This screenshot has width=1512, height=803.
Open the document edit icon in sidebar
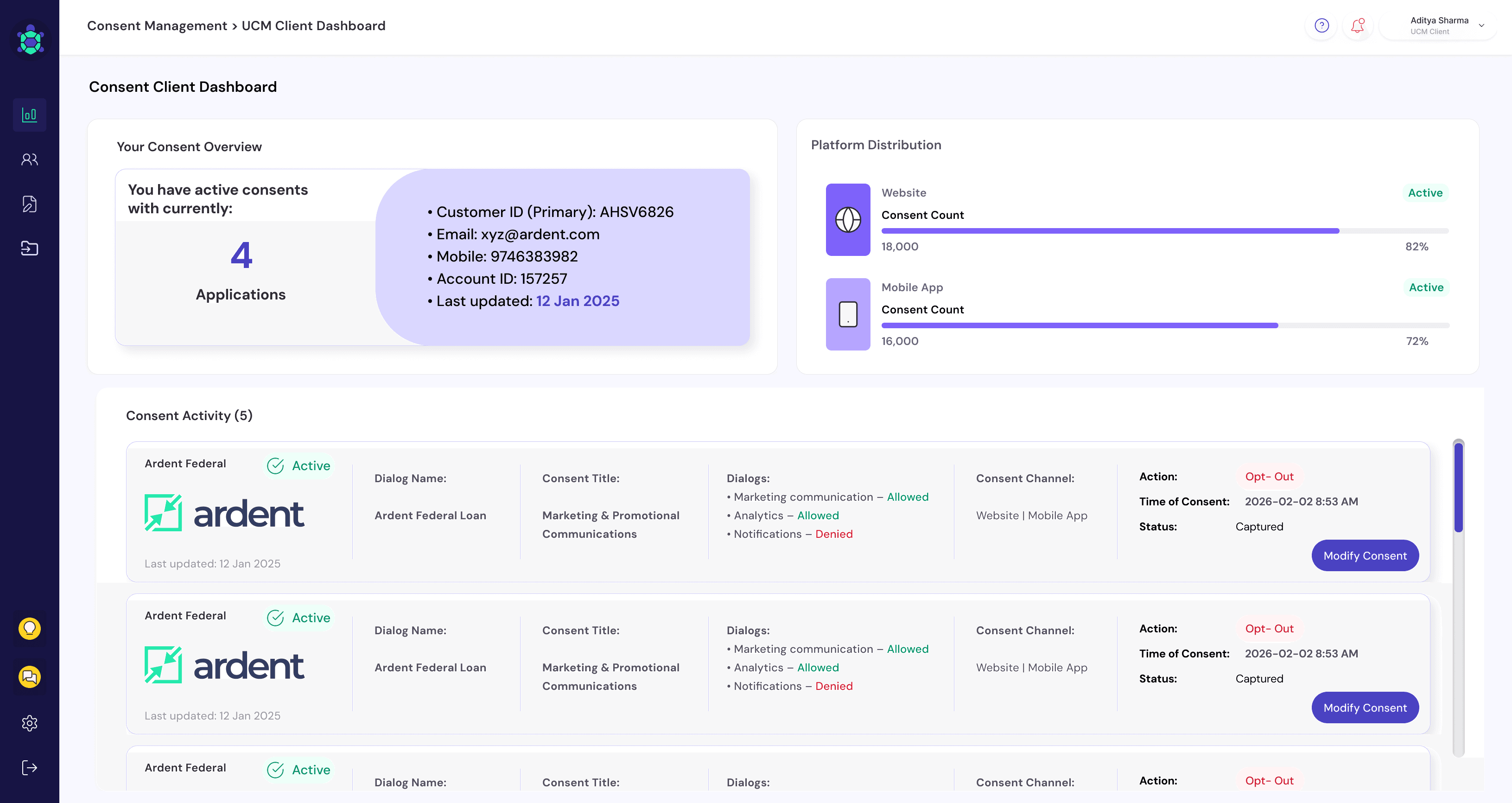tap(29, 204)
